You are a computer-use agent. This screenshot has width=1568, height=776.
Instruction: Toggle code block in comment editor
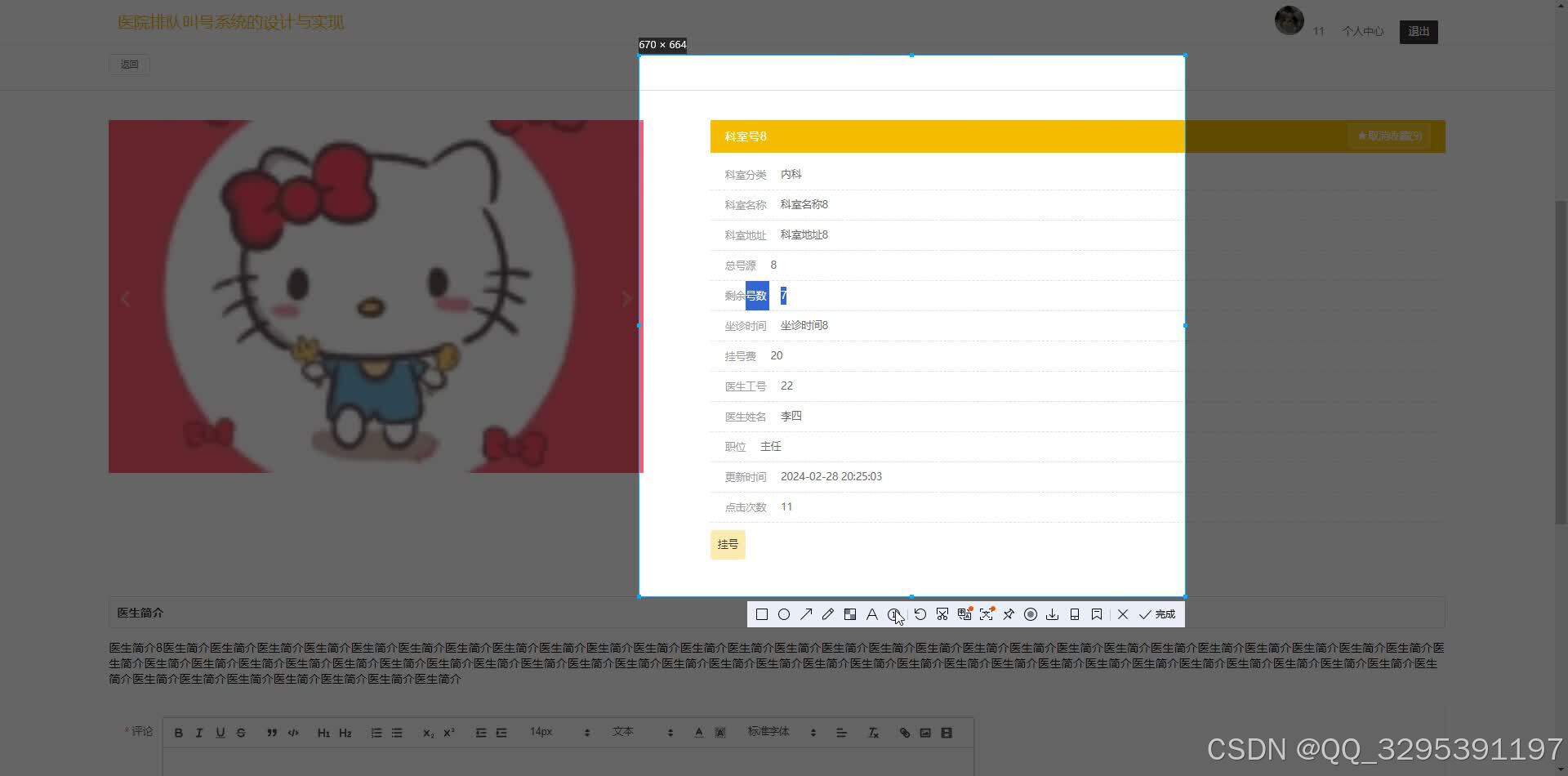pyautogui.click(x=293, y=733)
